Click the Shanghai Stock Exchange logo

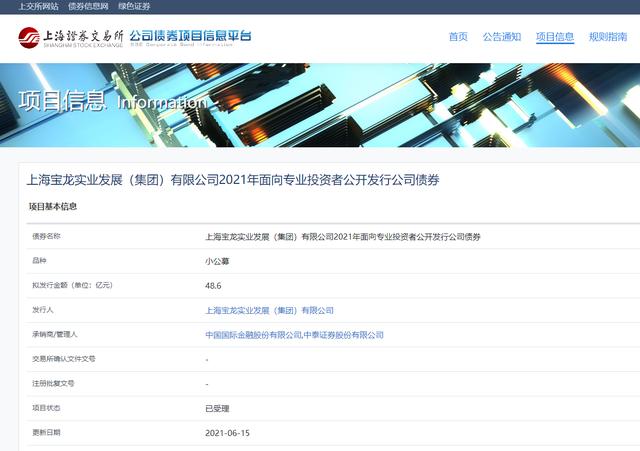click(71, 38)
